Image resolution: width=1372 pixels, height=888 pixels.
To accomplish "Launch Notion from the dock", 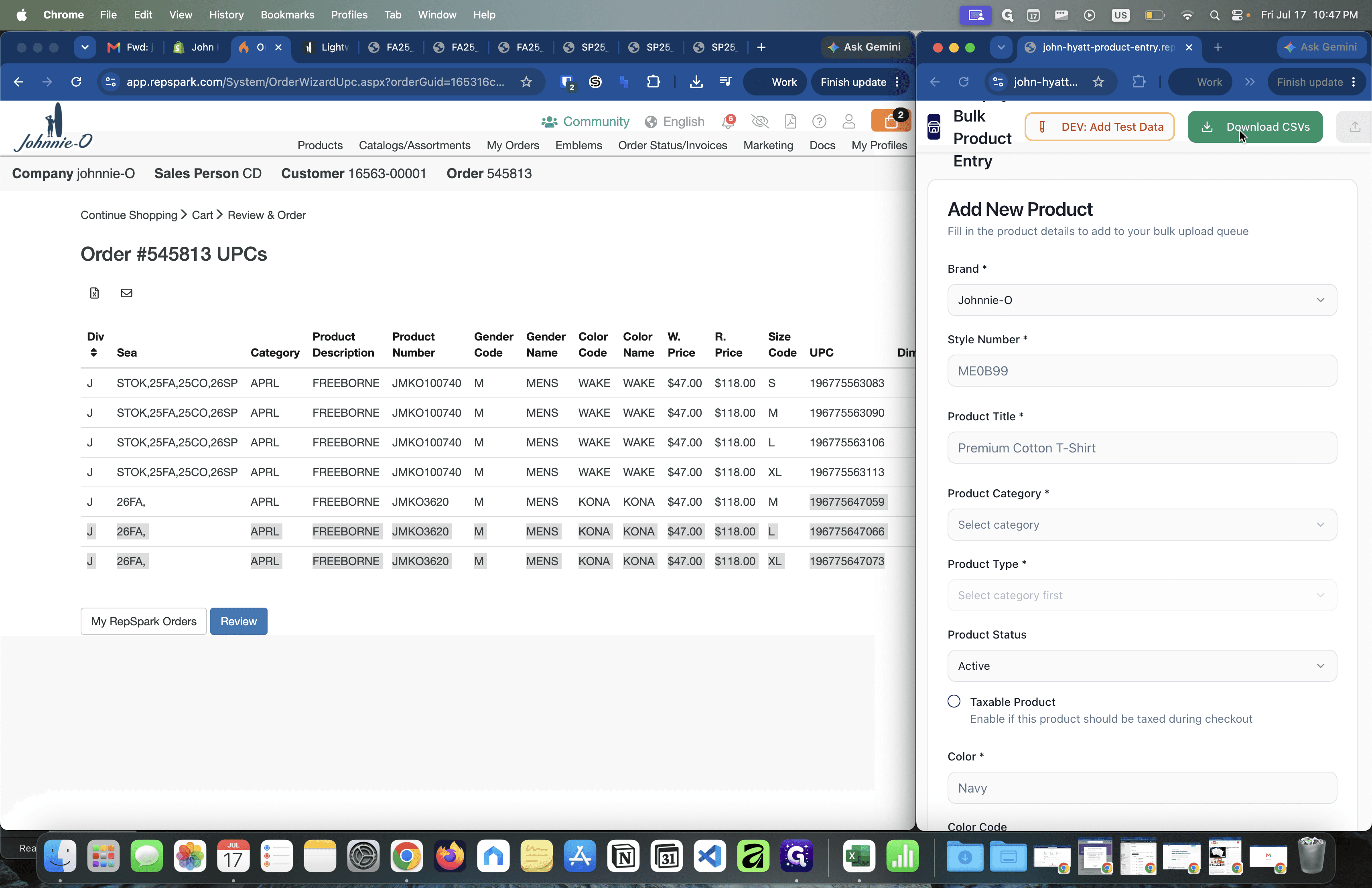I will (623, 856).
